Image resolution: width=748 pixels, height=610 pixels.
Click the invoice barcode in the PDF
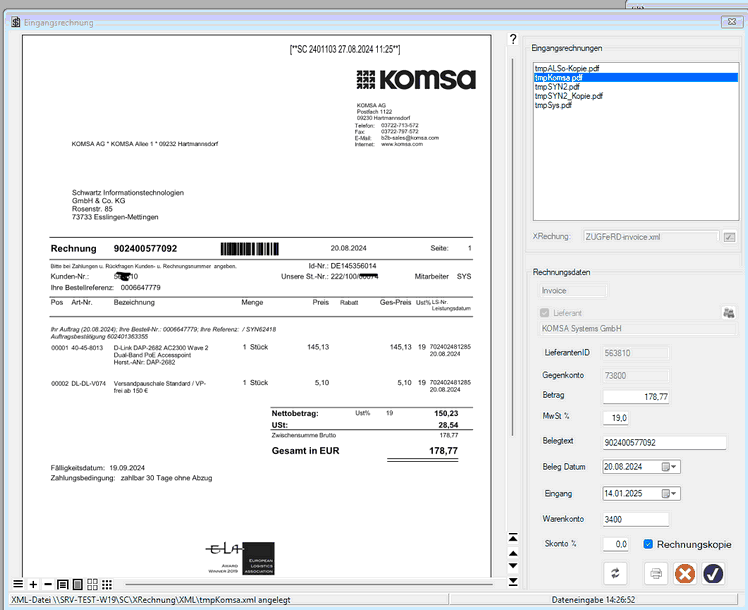click(249, 248)
